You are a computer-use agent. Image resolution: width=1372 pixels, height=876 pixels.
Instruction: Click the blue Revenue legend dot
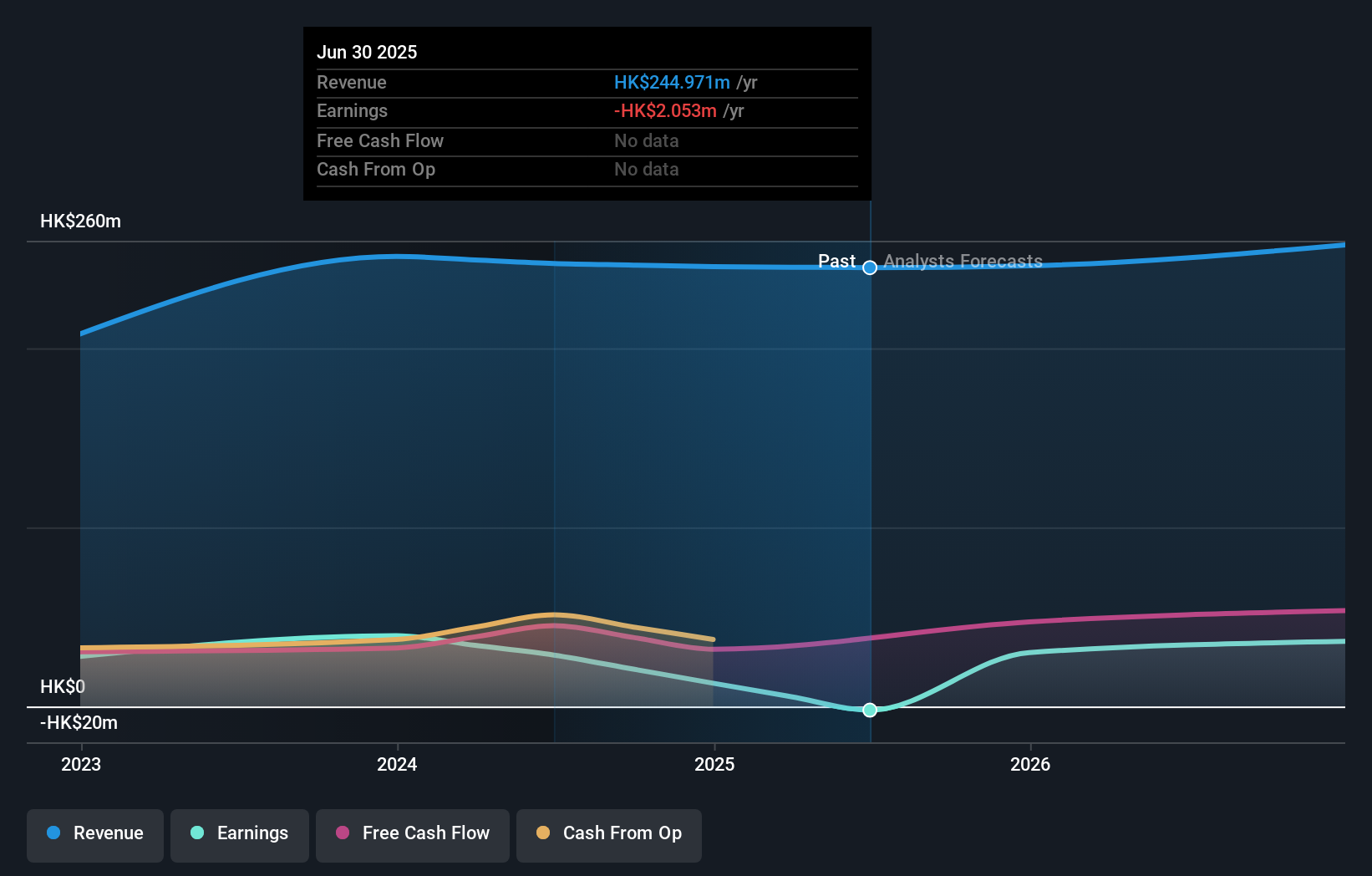coord(53,833)
